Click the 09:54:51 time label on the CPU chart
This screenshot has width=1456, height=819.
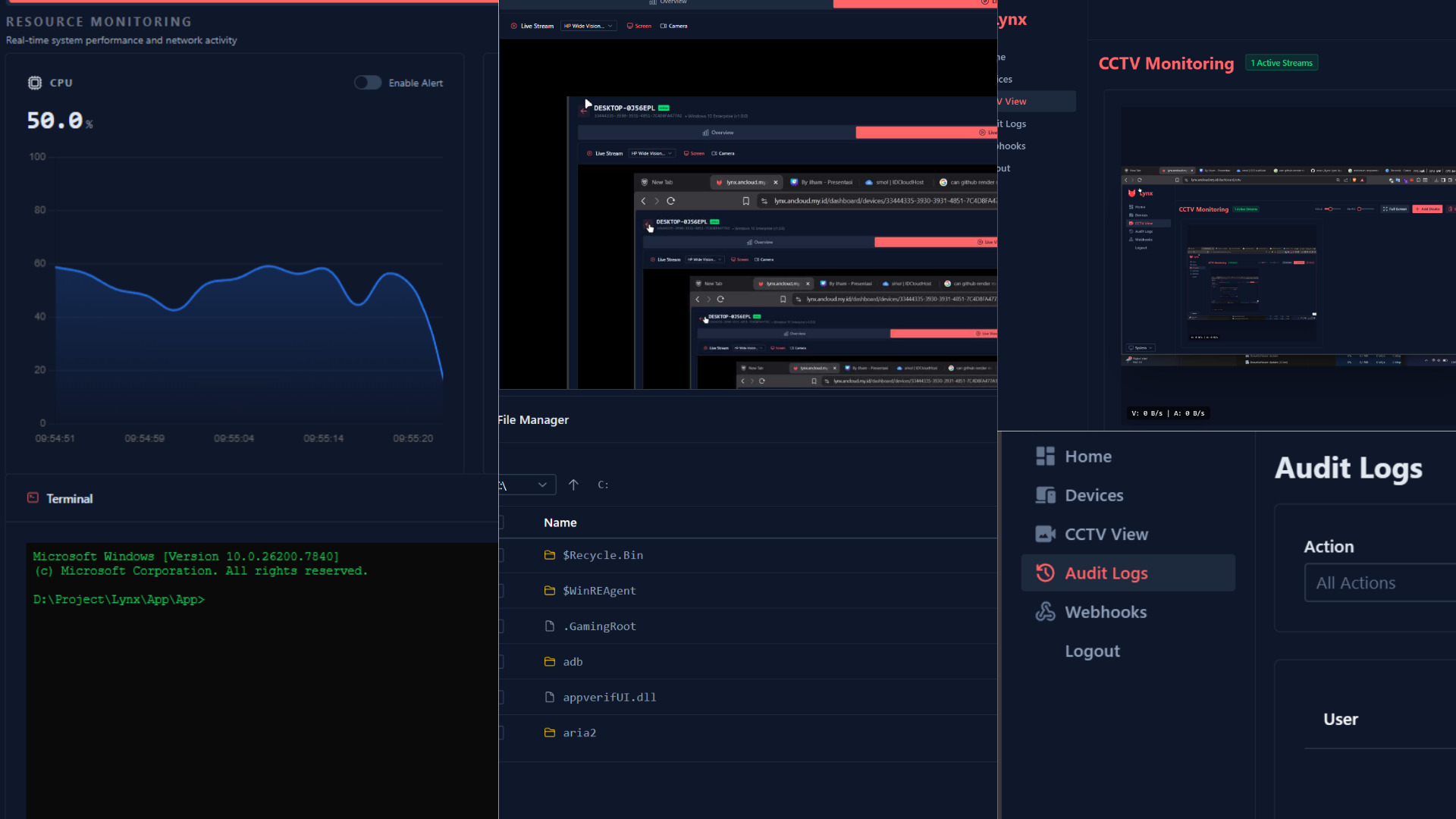tap(55, 438)
